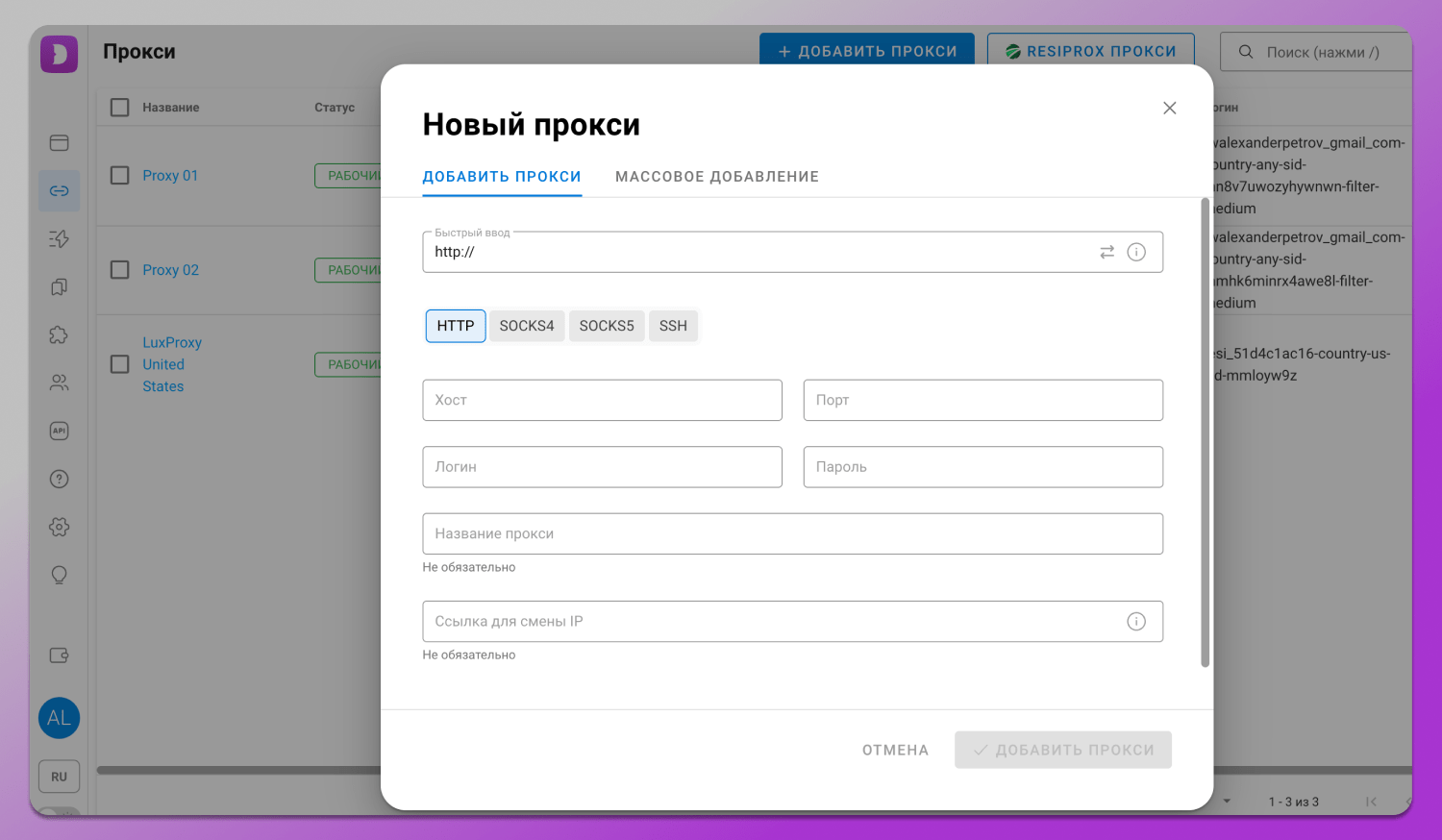Viewport: 1442px width, 840px height.
Task: Check the checkbox next to LuxProxy United States
Action: tap(119, 364)
